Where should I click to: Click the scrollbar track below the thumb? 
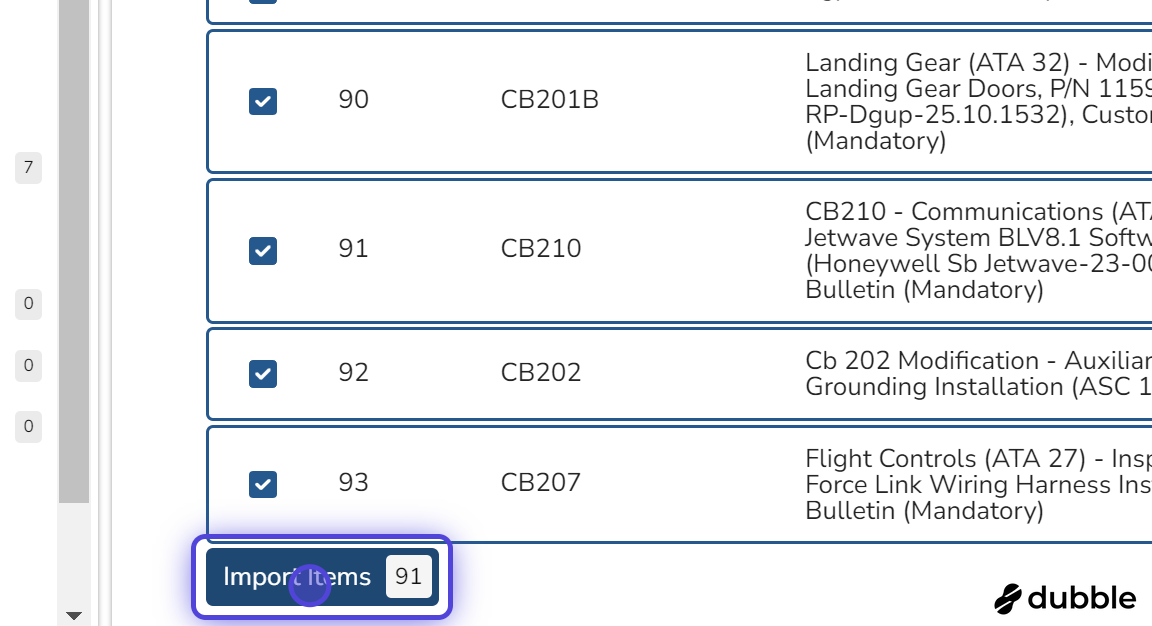pyautogui.click(x=73, y=555)
